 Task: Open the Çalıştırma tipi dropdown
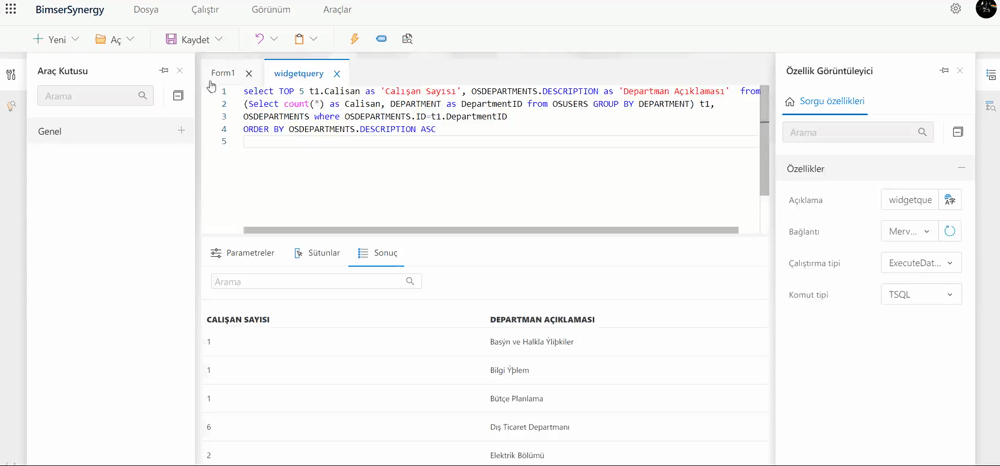(x=921, y=263)
